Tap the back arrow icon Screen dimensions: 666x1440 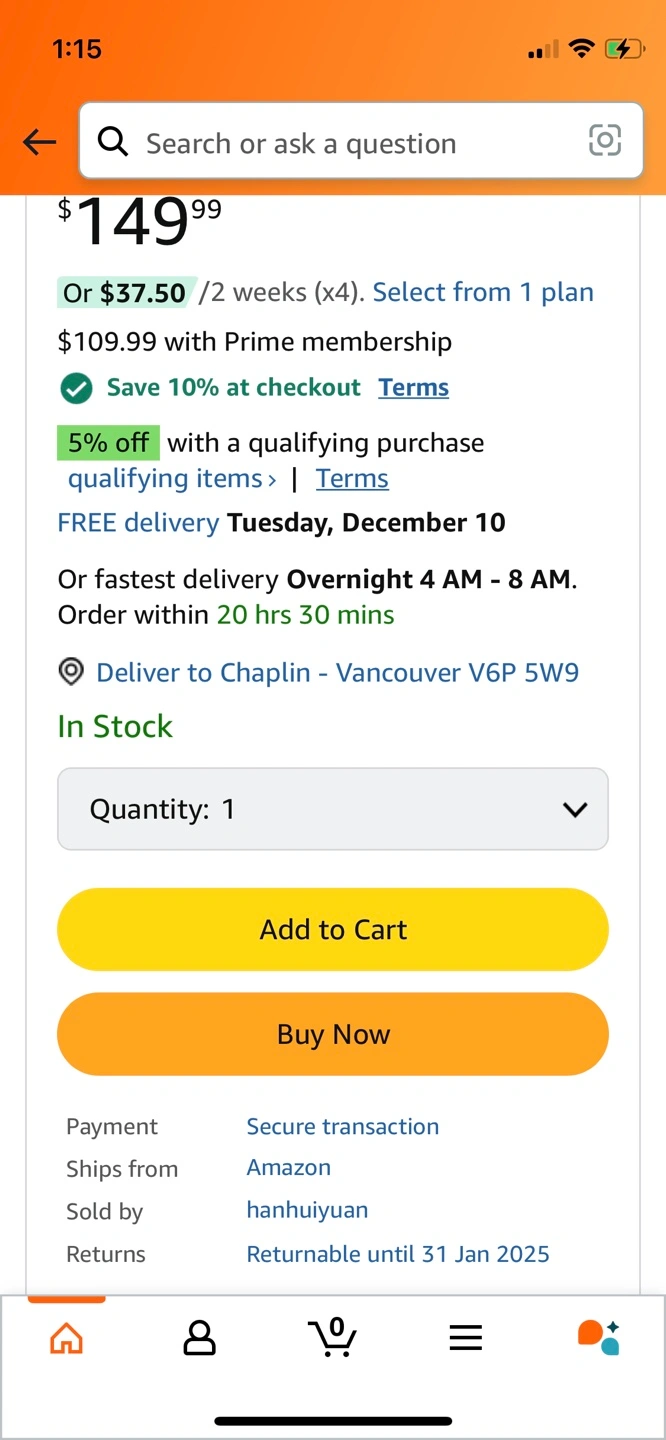pos(40,143)
